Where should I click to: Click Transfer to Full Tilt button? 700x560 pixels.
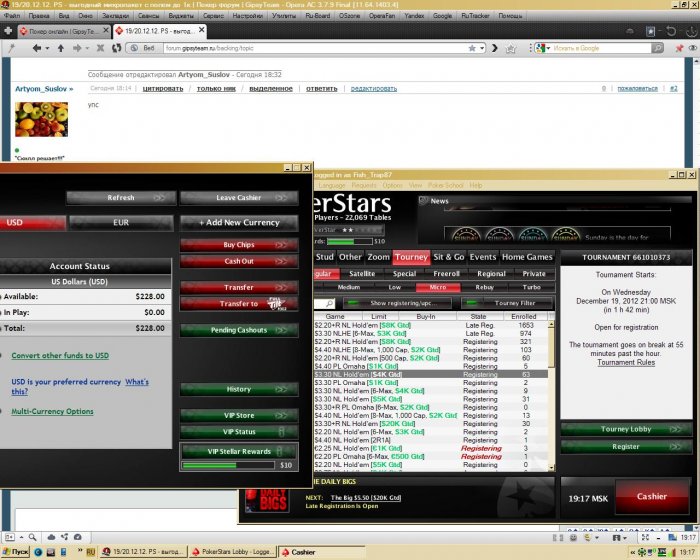239,304
